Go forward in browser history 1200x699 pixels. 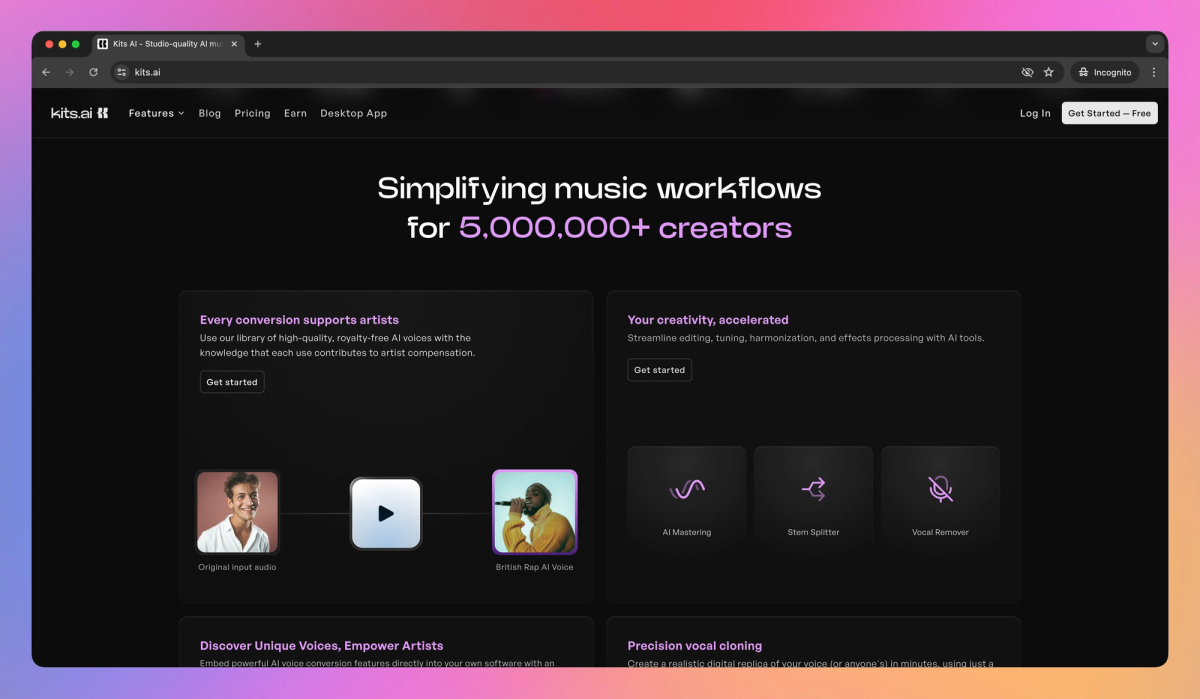click(x=70, y=72)
